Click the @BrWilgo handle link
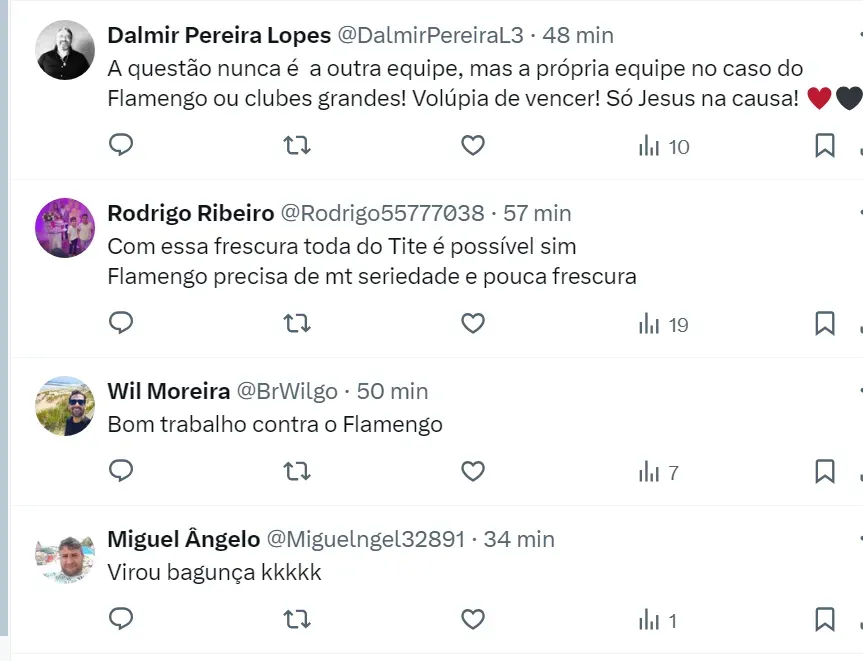The width and height of the screenshot is (863, 661). pos(286,391)
